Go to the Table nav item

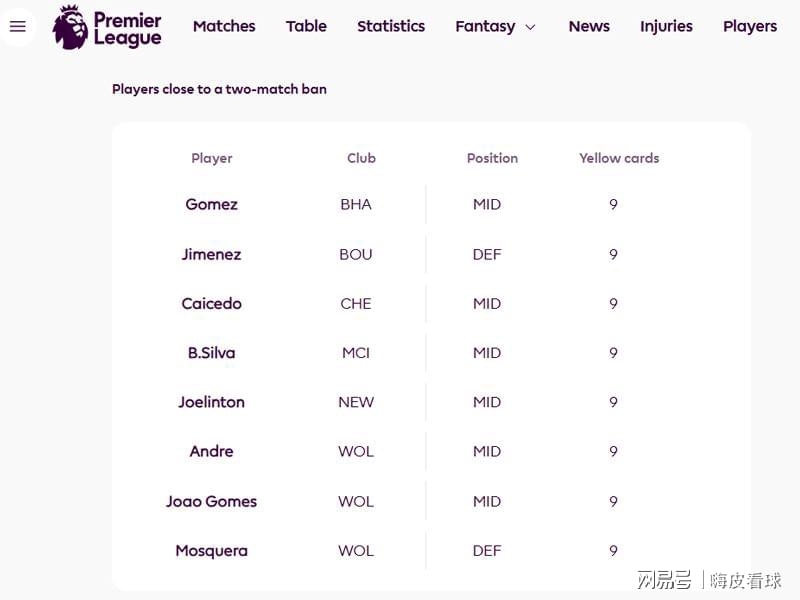click(306, 26)
